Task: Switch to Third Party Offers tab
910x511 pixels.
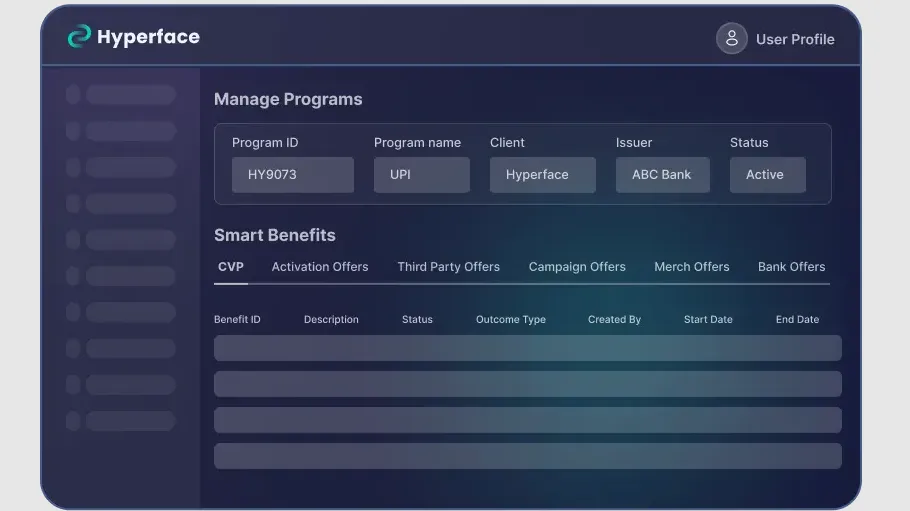Action: point(448,267)
